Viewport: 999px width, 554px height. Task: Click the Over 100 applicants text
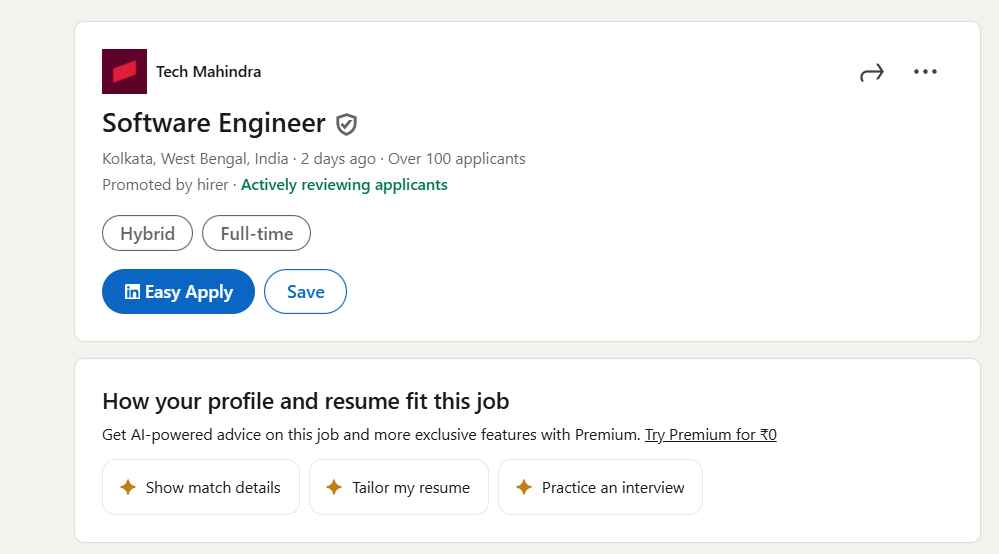tap(456, 159)
